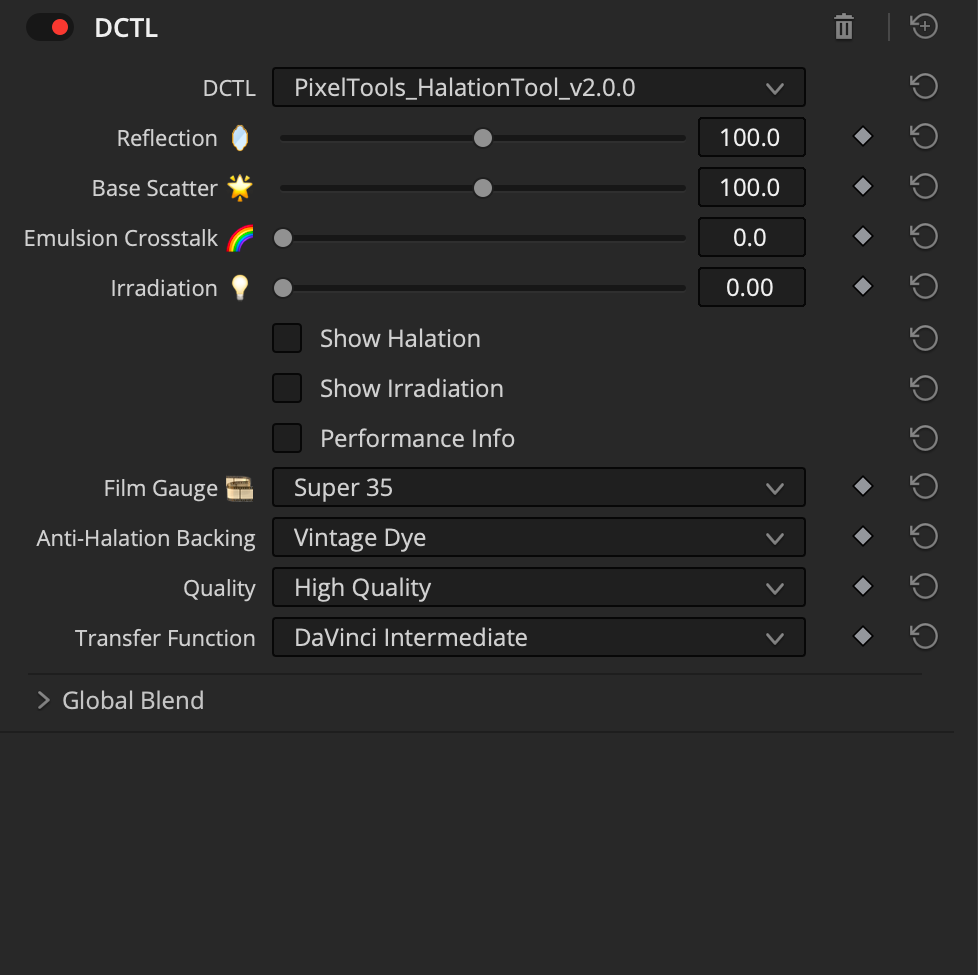Screen dimensions: 978x976
Task: Enable the Show Halation checkbox
Action: pyautogui.click(x=287, y=338)
